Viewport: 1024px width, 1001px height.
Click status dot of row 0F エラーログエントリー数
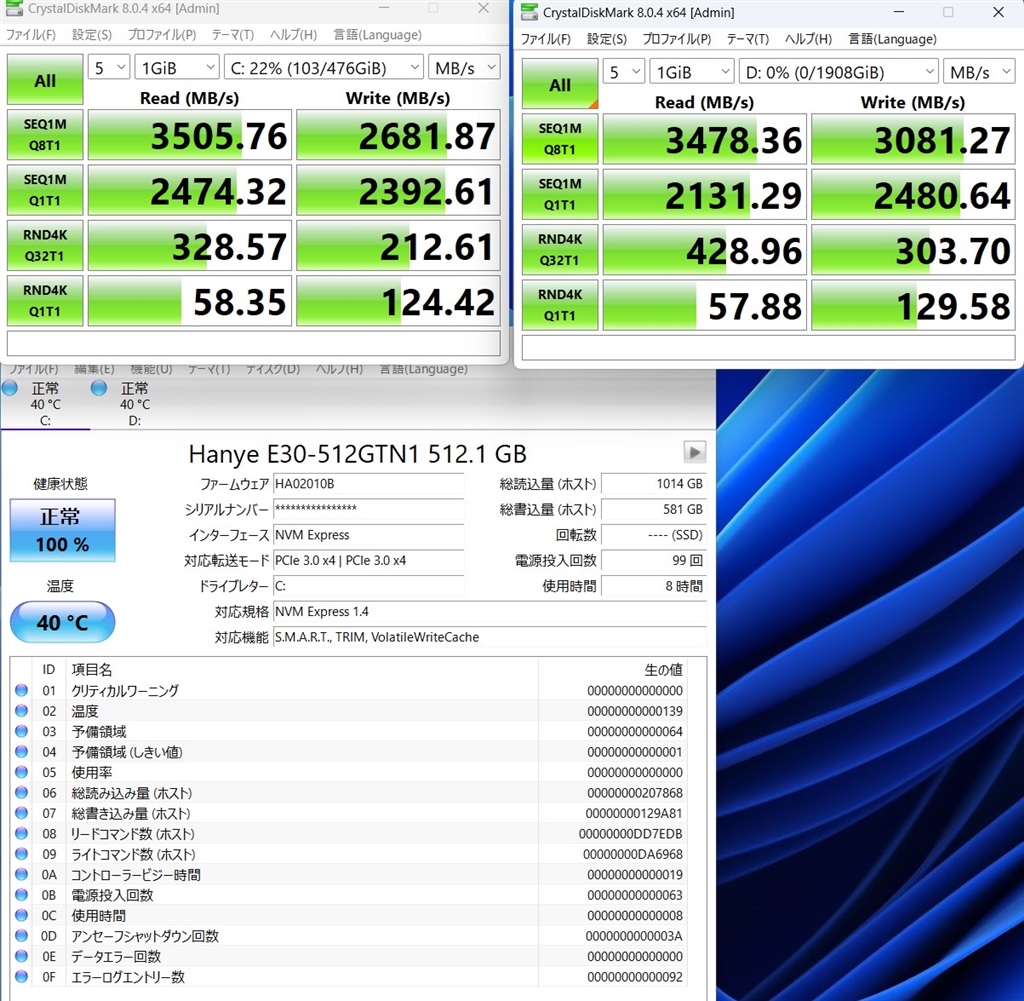pyautogui.click(x=22, y=976)
